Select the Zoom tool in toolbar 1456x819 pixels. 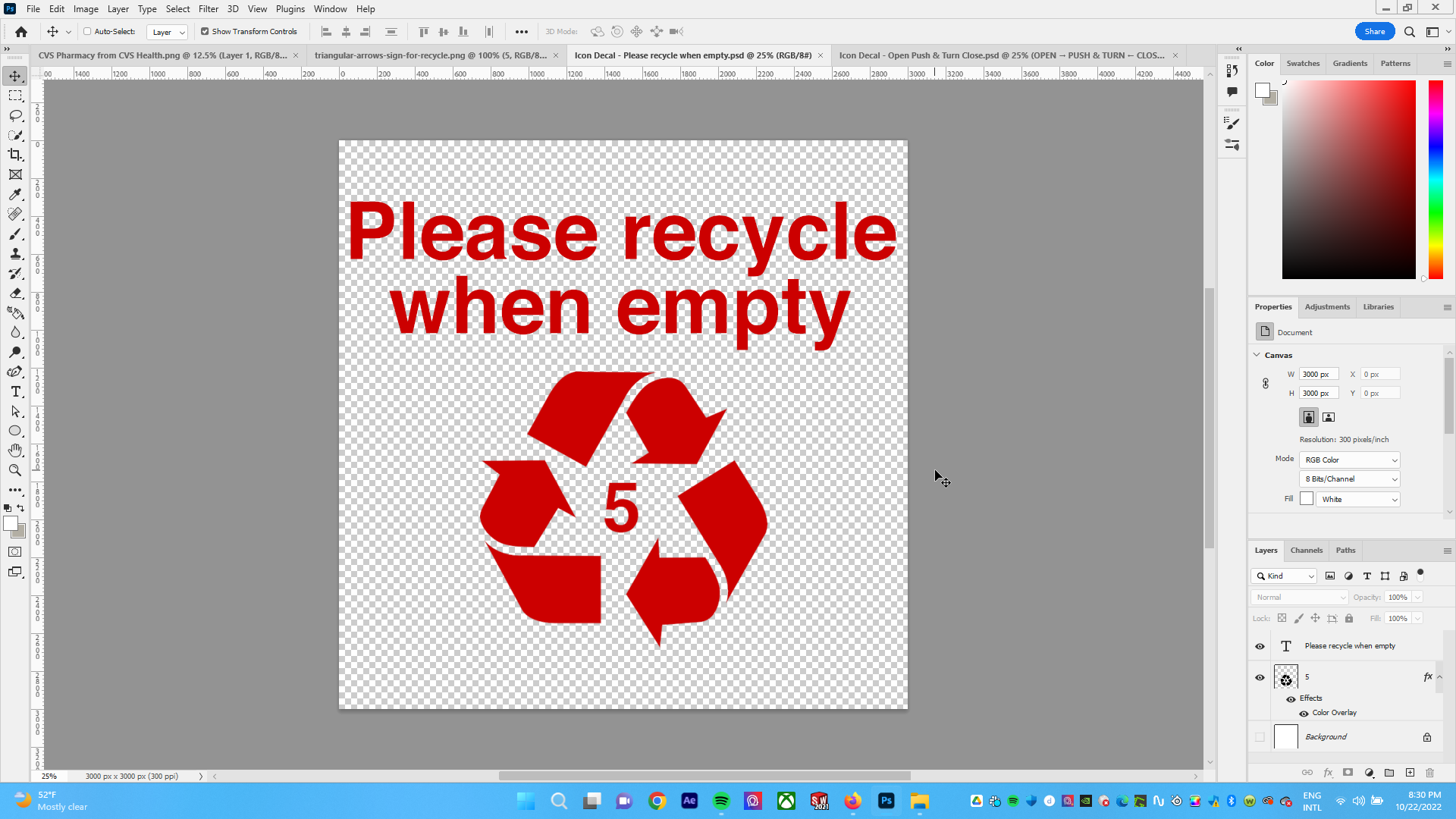click(15, 470)
